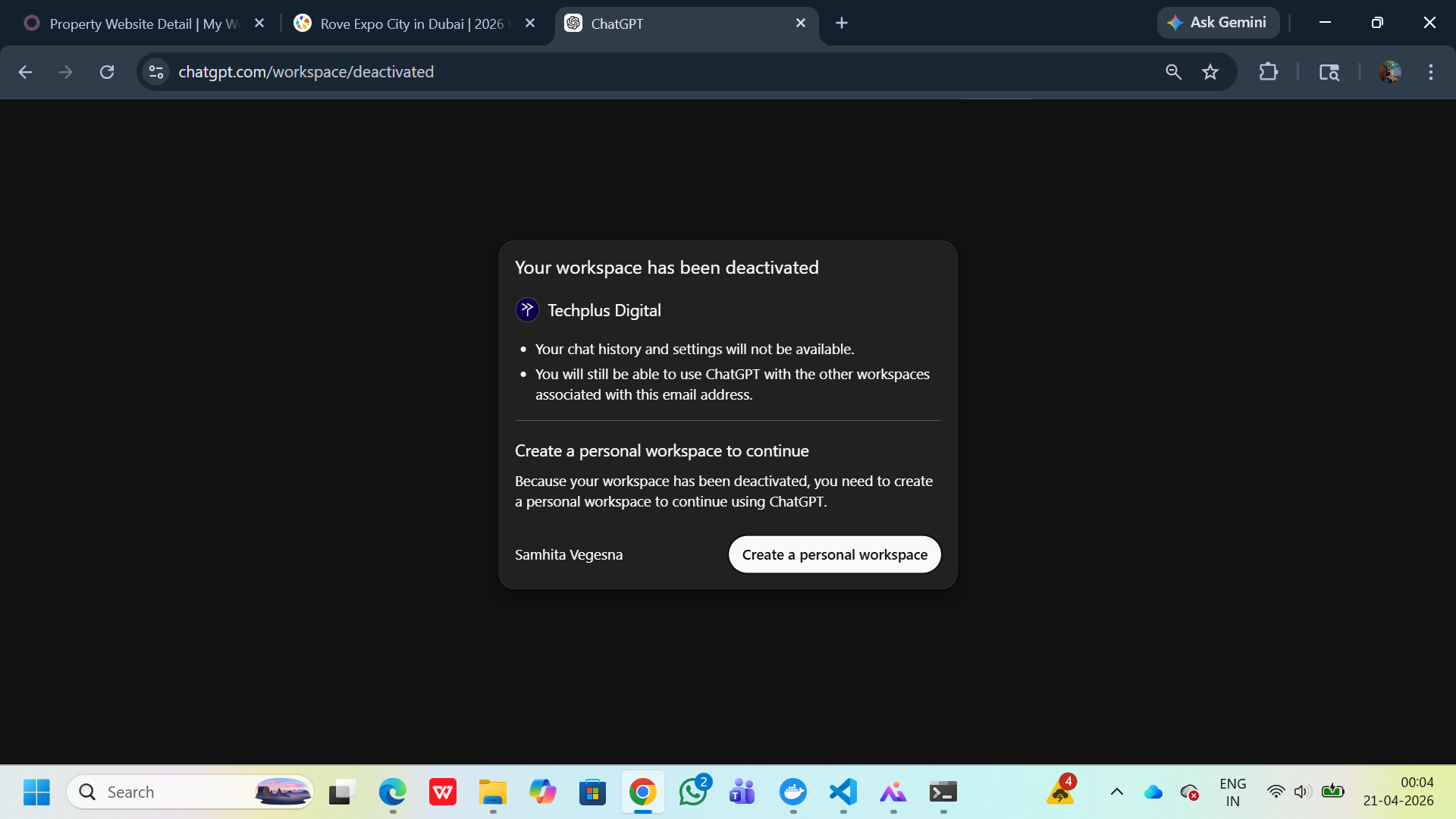The image size is (1456, 819).
Task: Click 'Your chat history and settings' bullet
Action: point(695,349)
